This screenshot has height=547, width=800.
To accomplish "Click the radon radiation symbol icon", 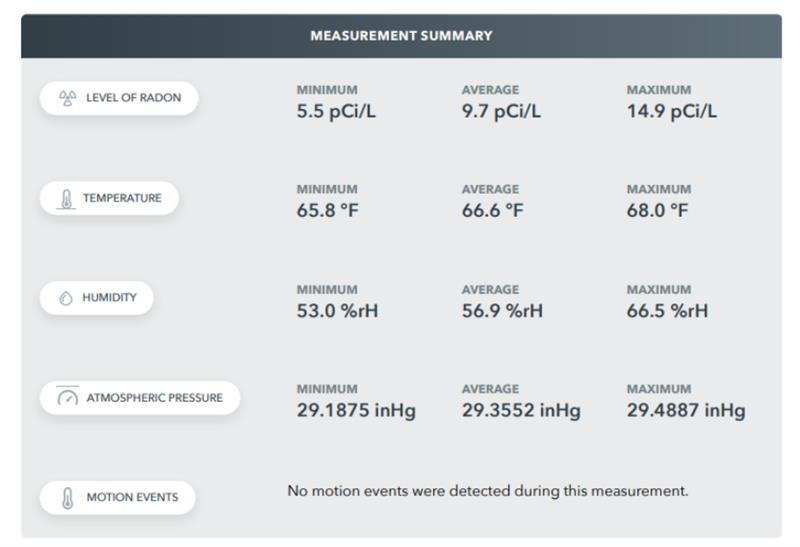I will 68,98.
